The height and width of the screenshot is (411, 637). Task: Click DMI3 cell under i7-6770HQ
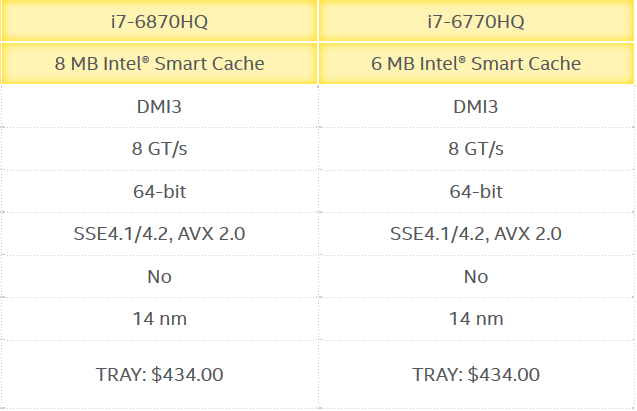[476, 106]
